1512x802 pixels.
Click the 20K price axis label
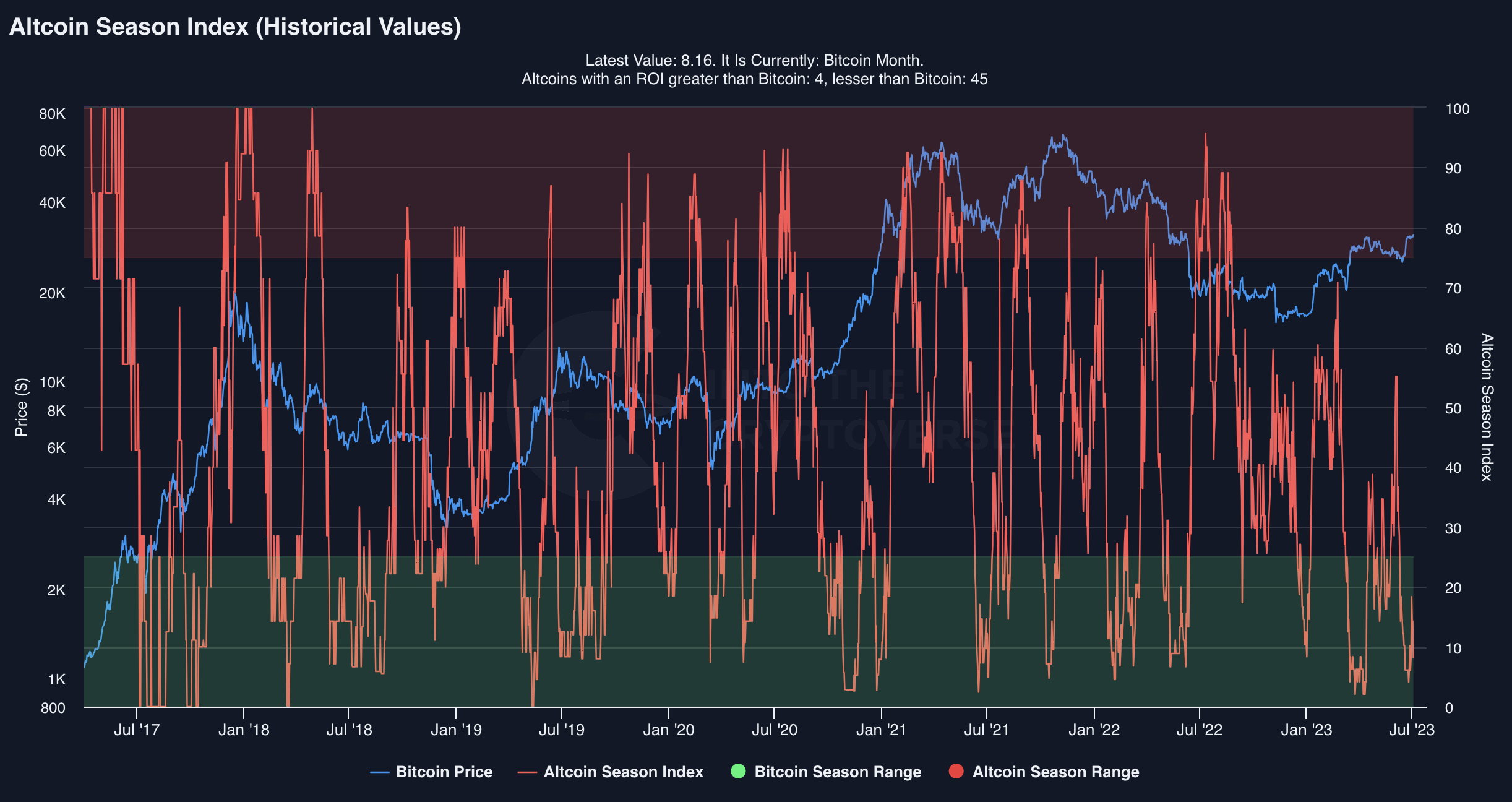coord(52,293)
